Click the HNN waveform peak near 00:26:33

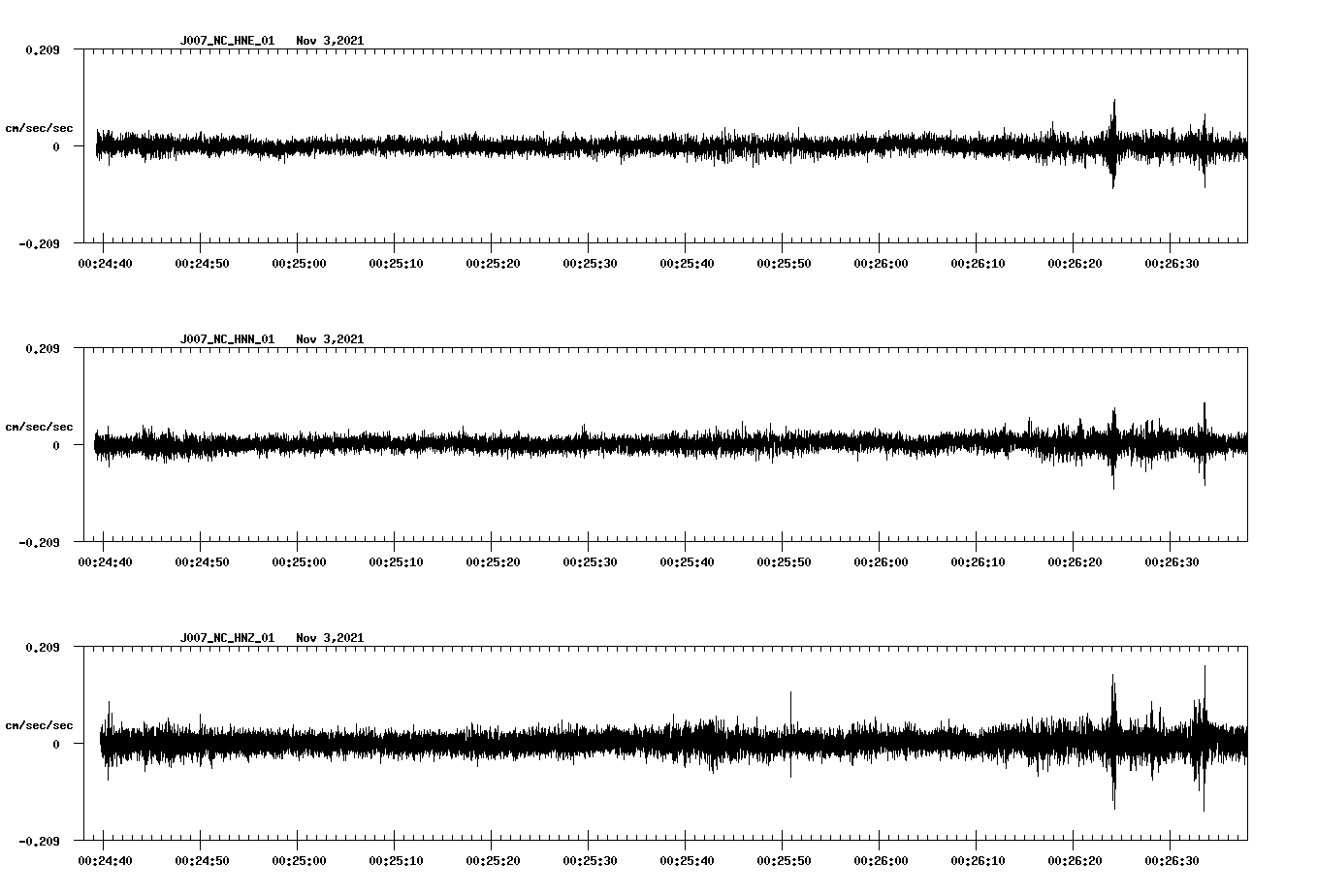1205,443
